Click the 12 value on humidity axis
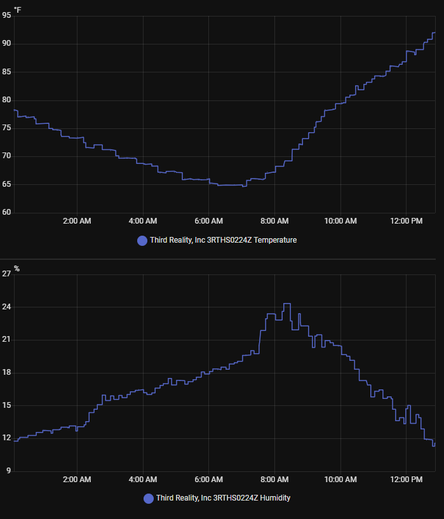This screenshot has width=444, height=519. pos(6,438)
